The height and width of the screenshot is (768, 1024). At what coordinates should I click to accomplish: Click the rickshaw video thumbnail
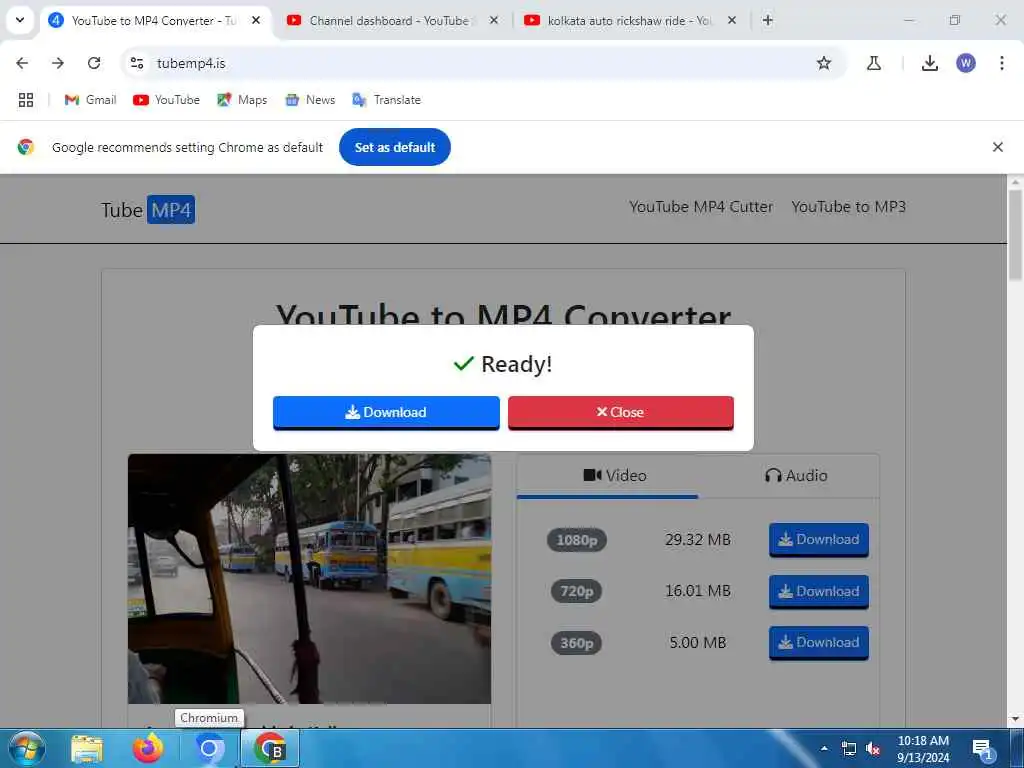pos(310,579)
